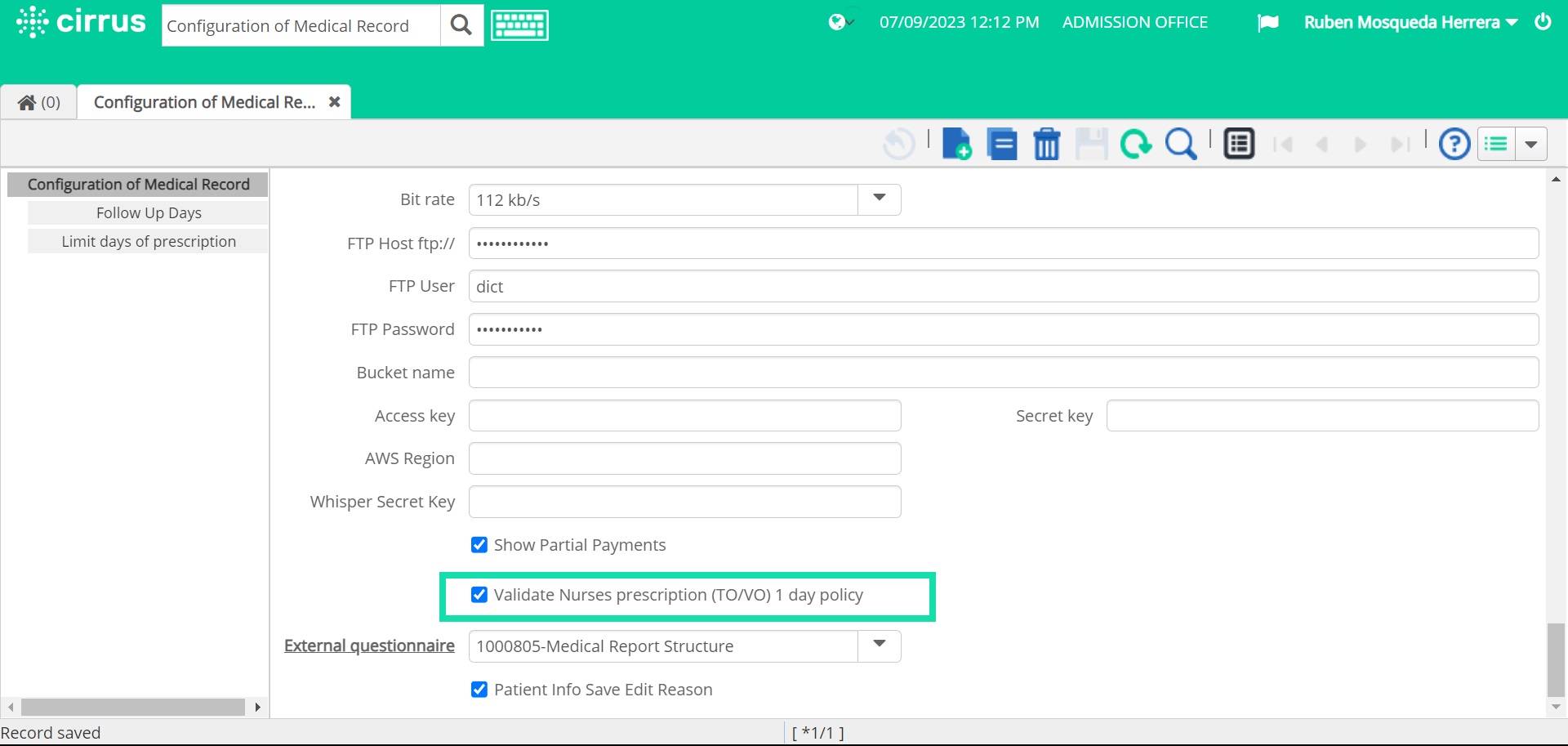Uncheck Show Partial Payments

(479, 545)
